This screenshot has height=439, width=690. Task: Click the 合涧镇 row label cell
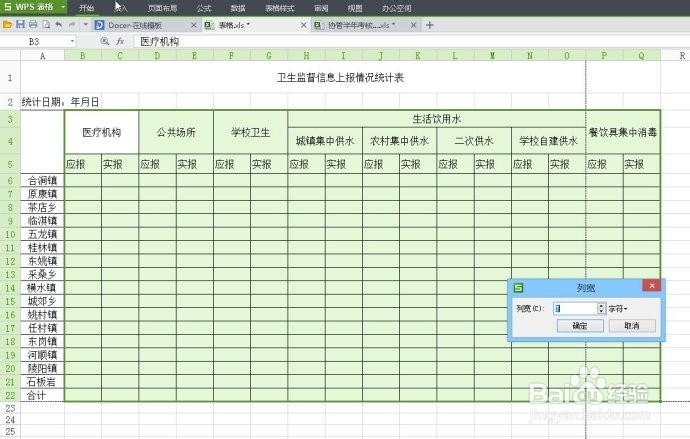[42, 180]
